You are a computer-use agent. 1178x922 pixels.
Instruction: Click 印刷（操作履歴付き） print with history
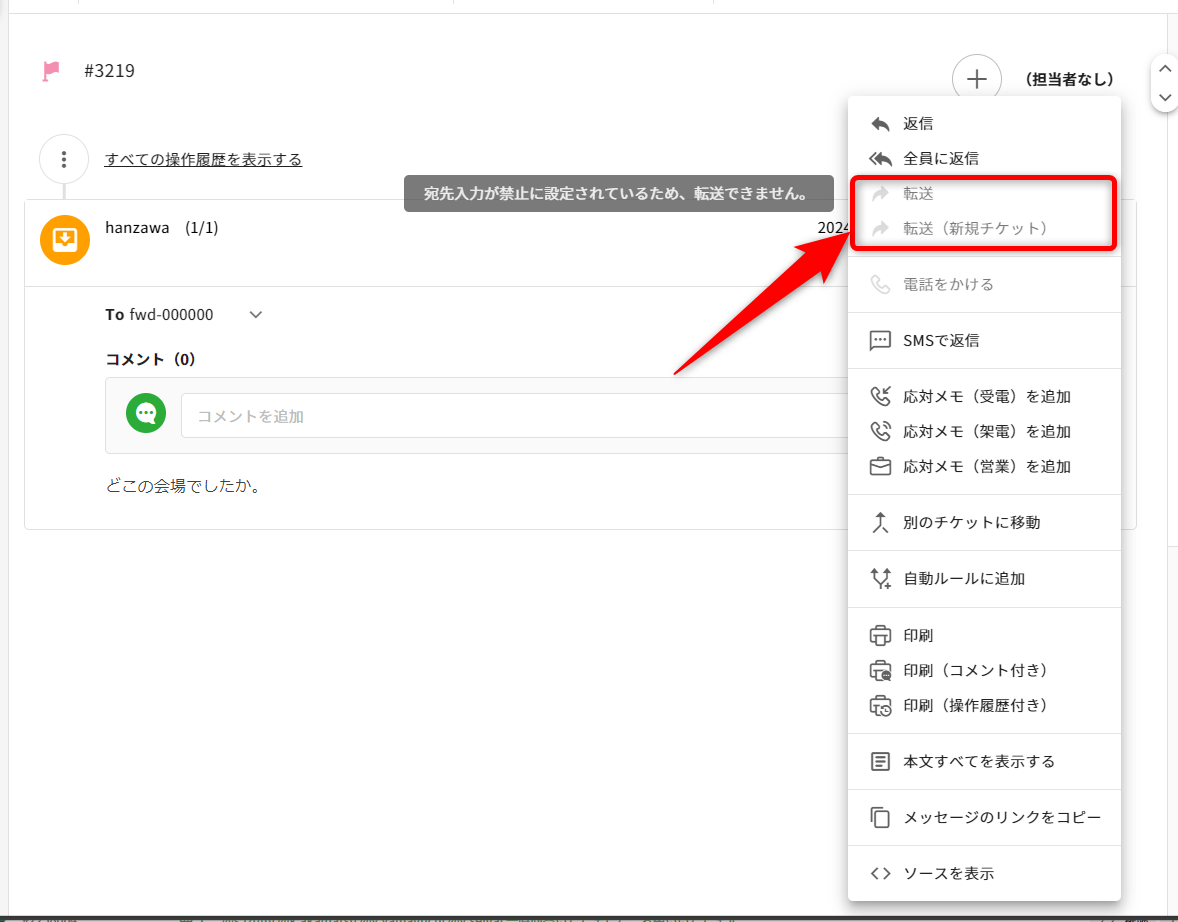click(975, 706)
